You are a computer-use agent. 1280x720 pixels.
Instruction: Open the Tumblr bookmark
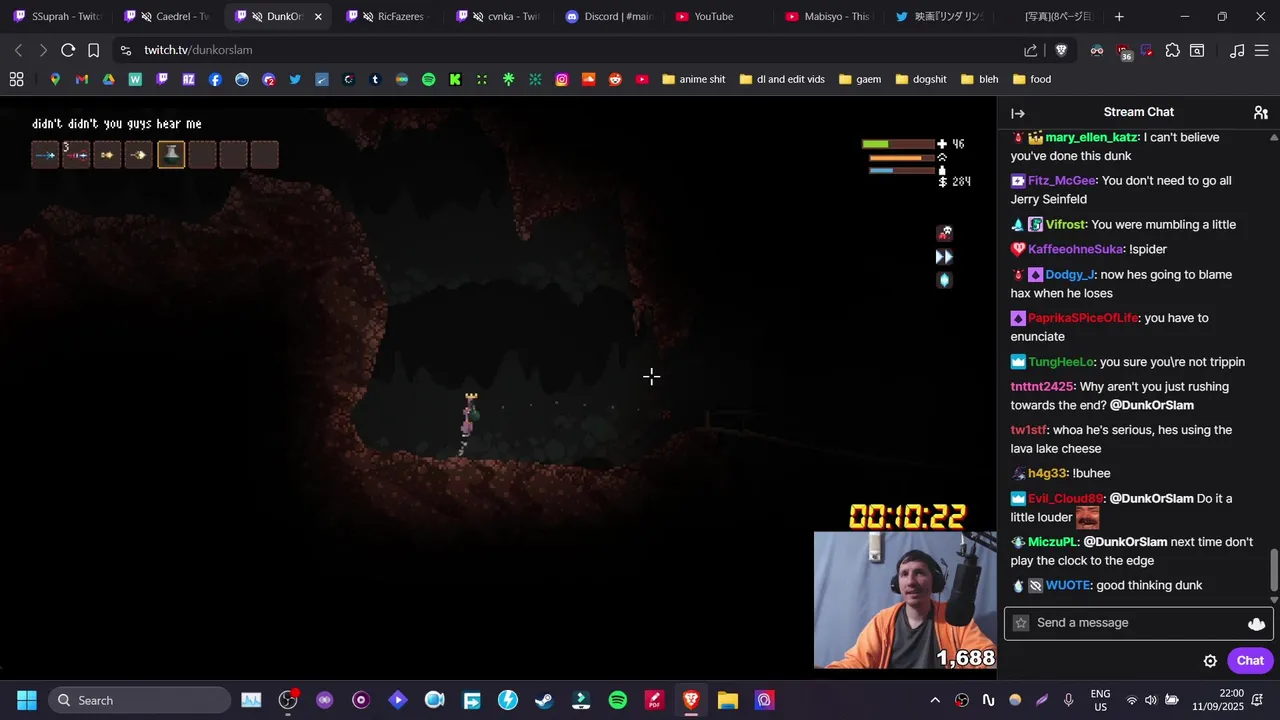coord(375,79)
